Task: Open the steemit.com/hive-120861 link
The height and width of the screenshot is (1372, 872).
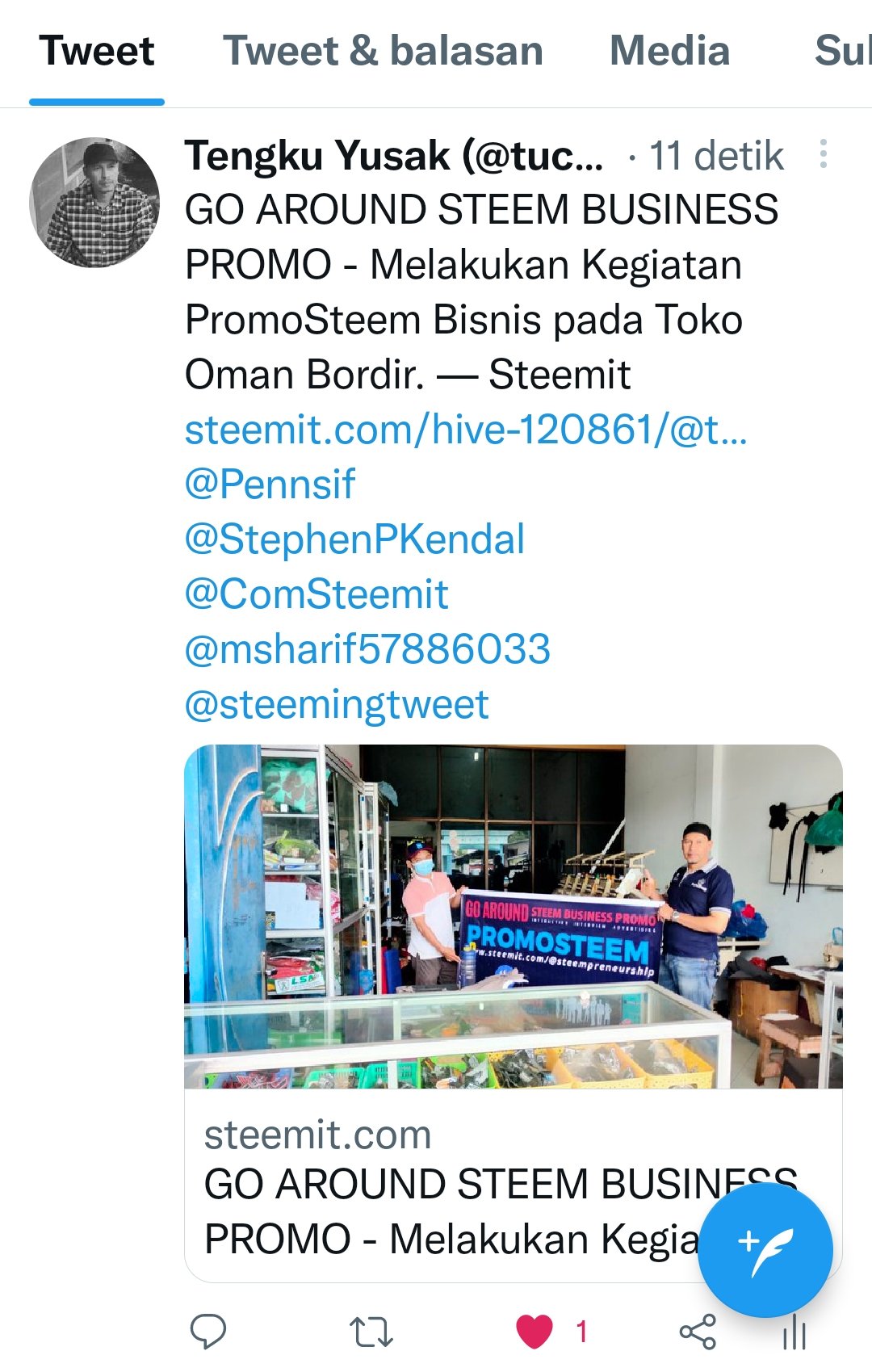Action: pyautogui.click(x=466, y=429)
